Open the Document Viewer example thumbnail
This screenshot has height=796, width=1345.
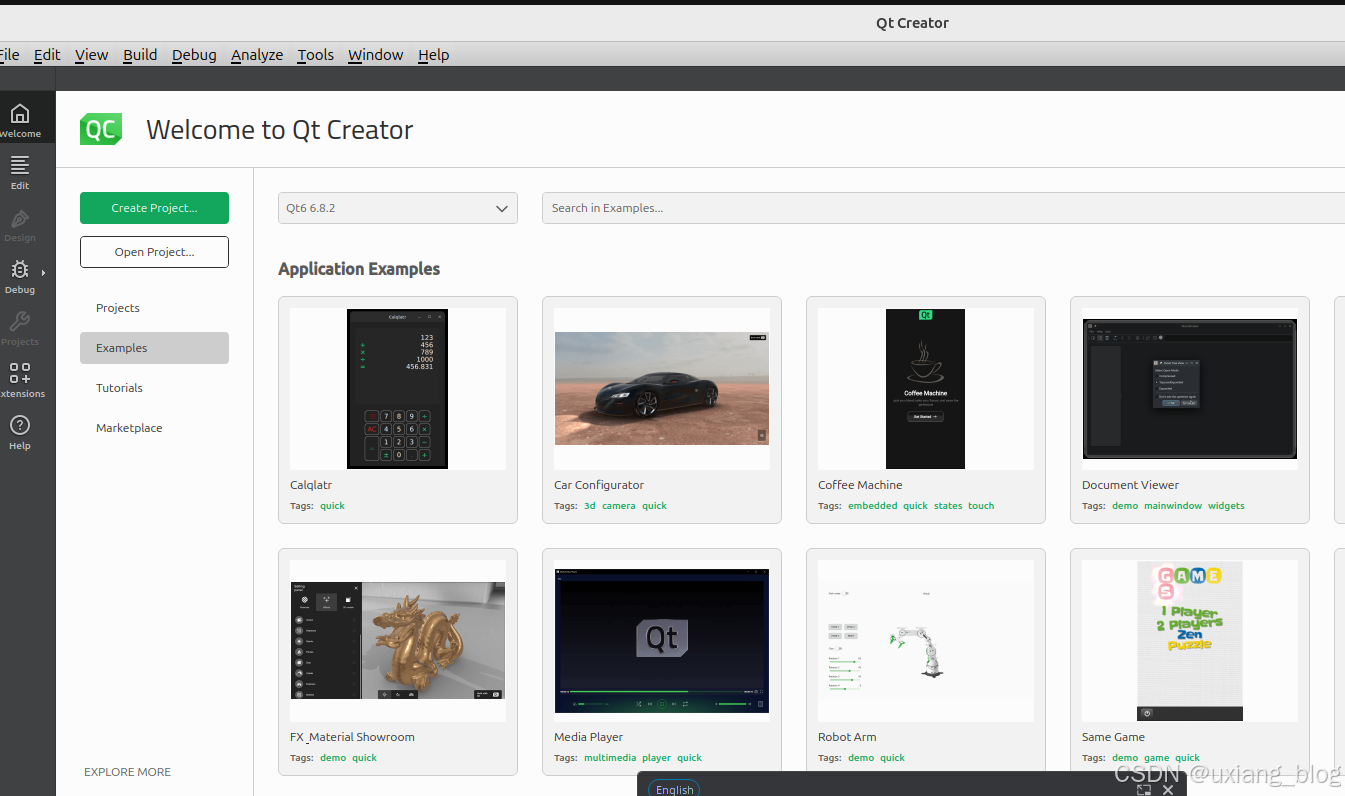(1190, 388)
